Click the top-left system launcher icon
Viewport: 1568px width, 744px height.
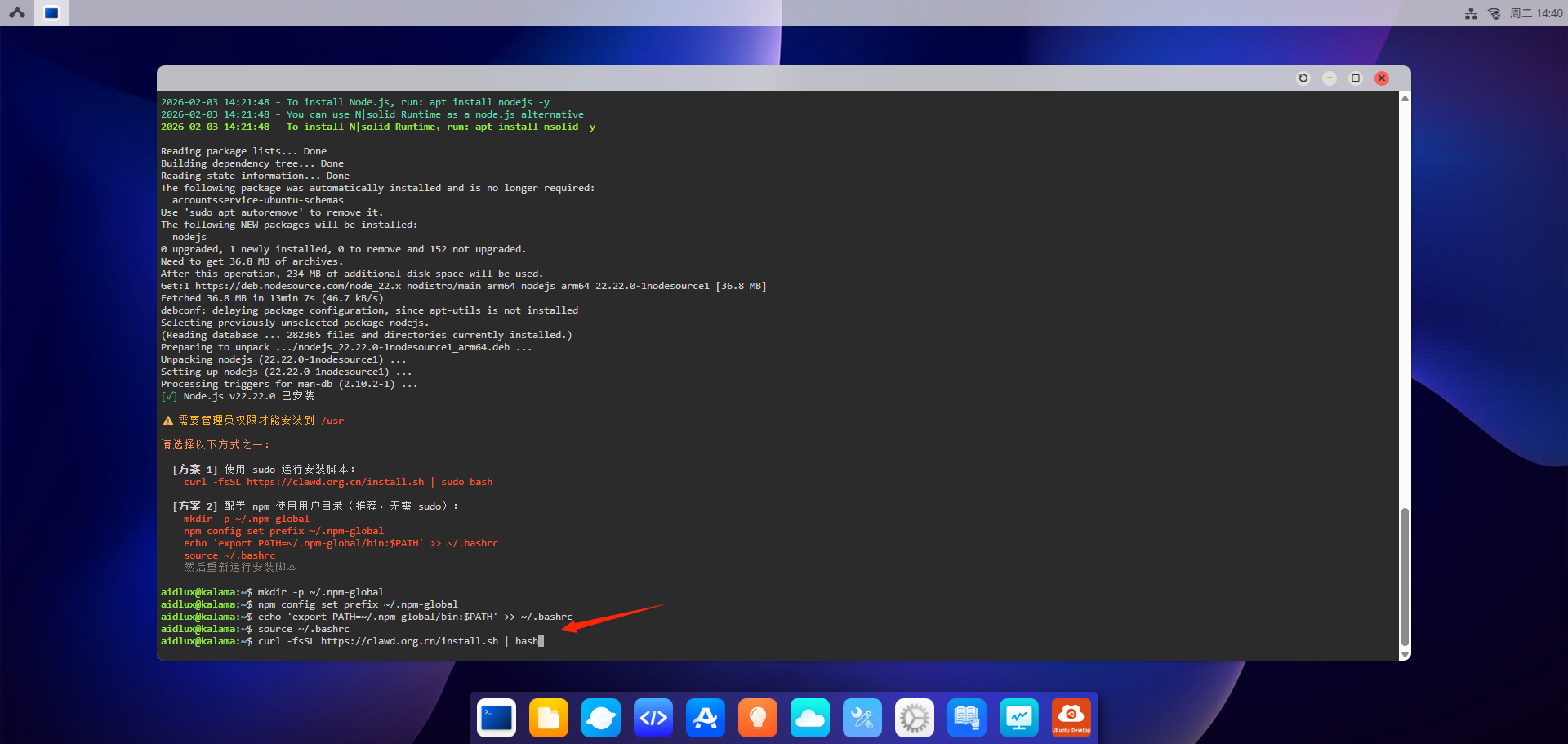(17, 13)
